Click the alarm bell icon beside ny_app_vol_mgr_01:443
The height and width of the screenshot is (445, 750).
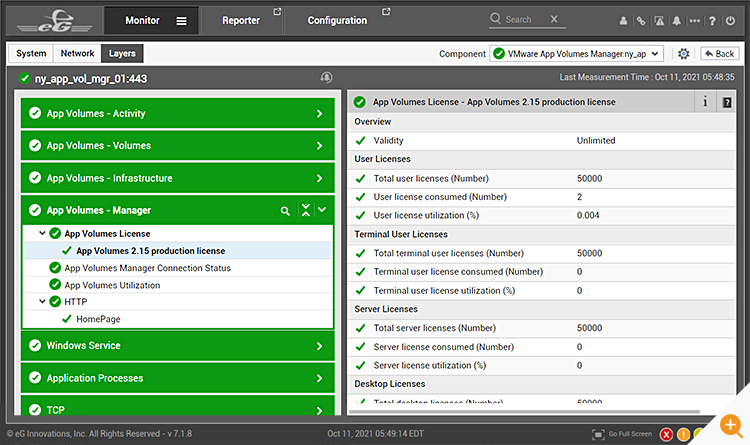pyautogui.click(x=326, y=78)
